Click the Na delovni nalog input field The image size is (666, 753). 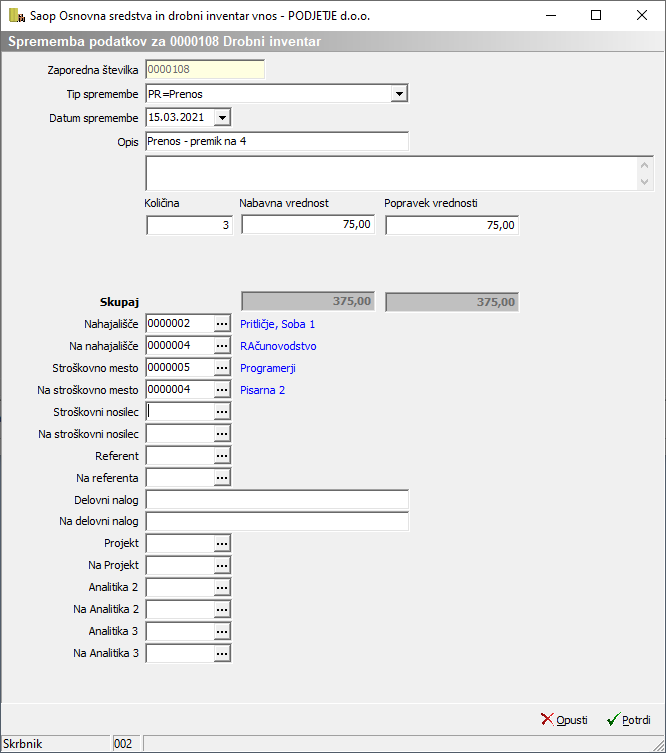pyautogui.click(x=277, y=522)
